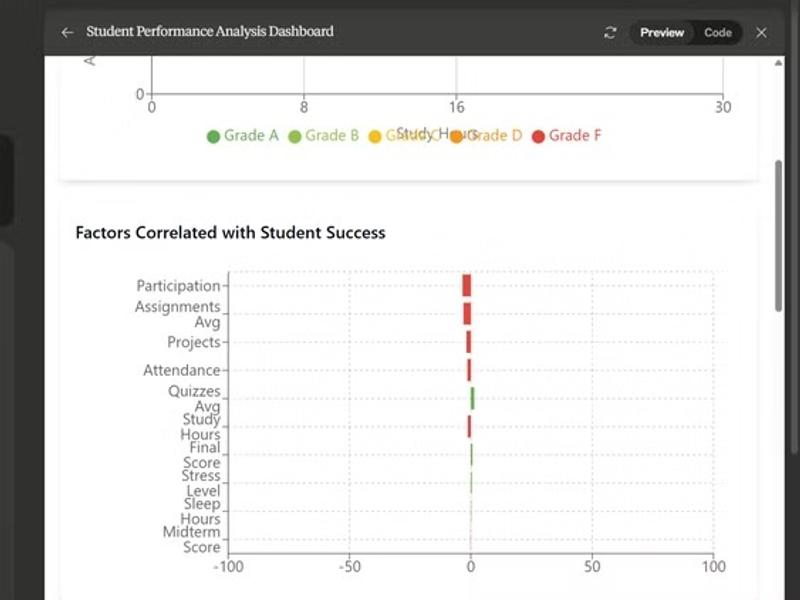The width and height of the screenshot is (800, 600).
Task: Toggle the Grade F legend label
Action: [x=575, y=135]
